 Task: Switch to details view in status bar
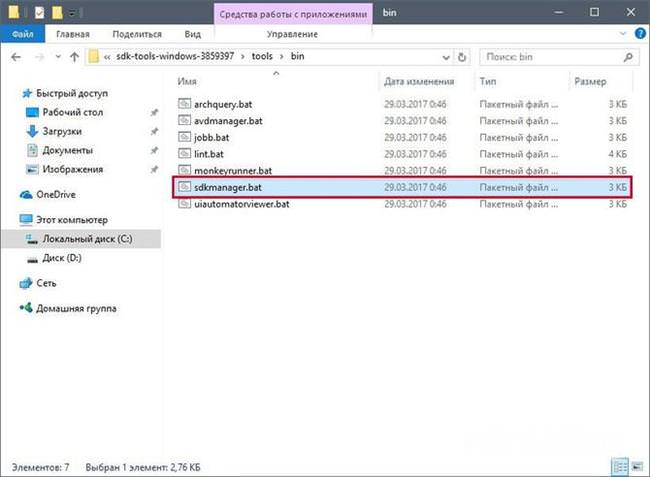[620, 467]
